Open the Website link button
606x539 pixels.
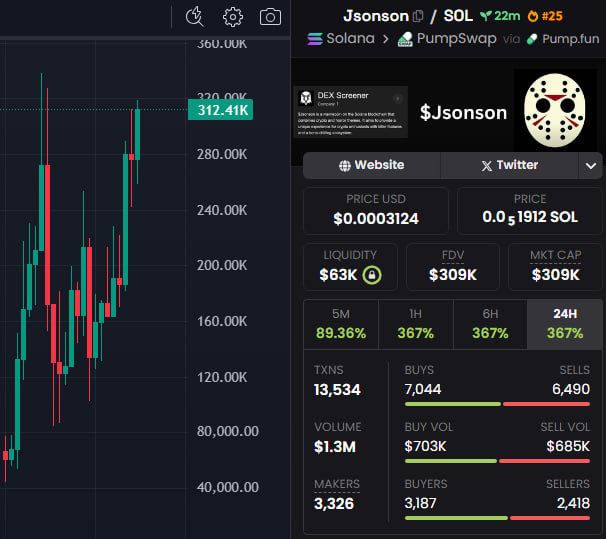click(x=371, y=165)
